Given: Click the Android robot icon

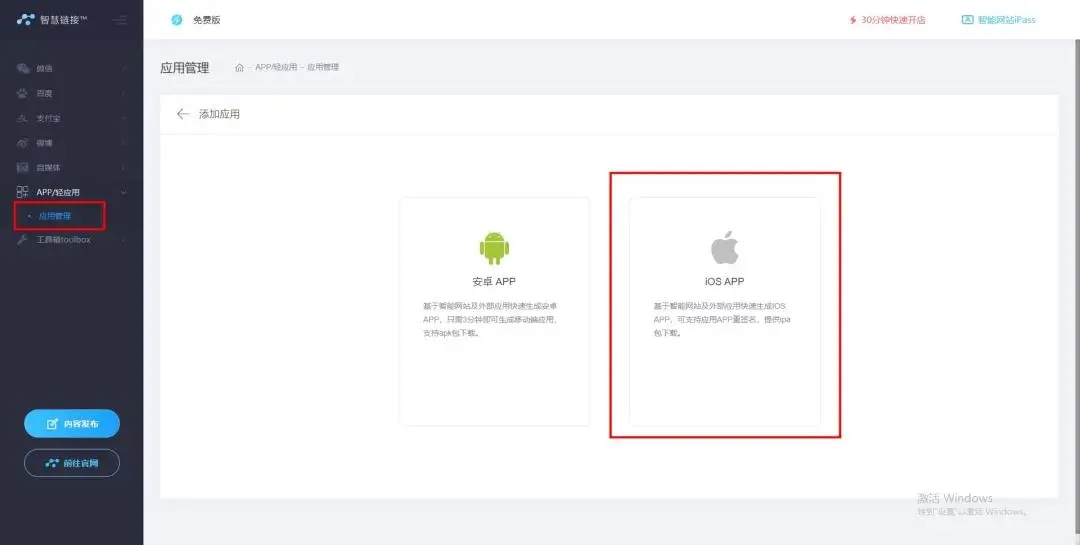Looking at the screenshot, I should [x=494, y=247].
